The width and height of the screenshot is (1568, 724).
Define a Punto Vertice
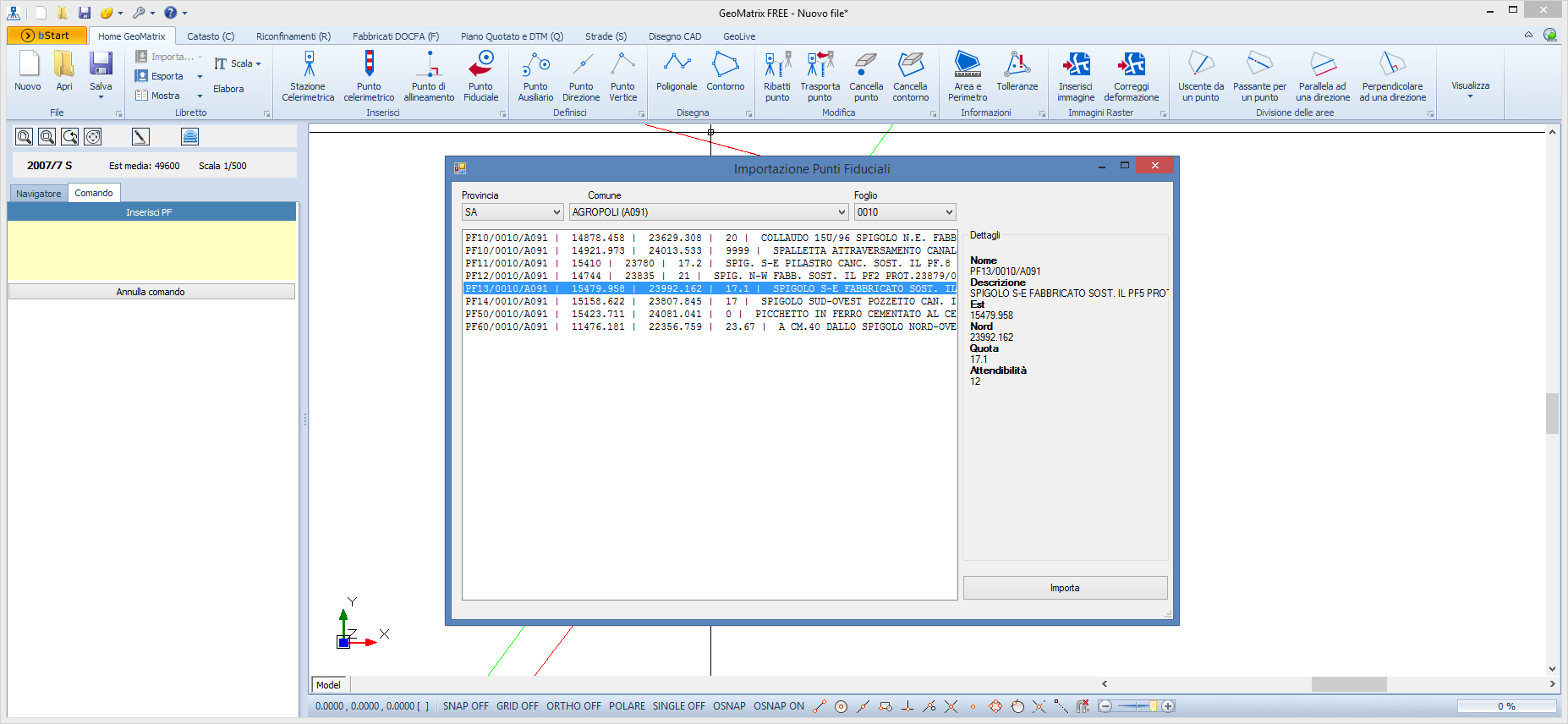(623, 76)
